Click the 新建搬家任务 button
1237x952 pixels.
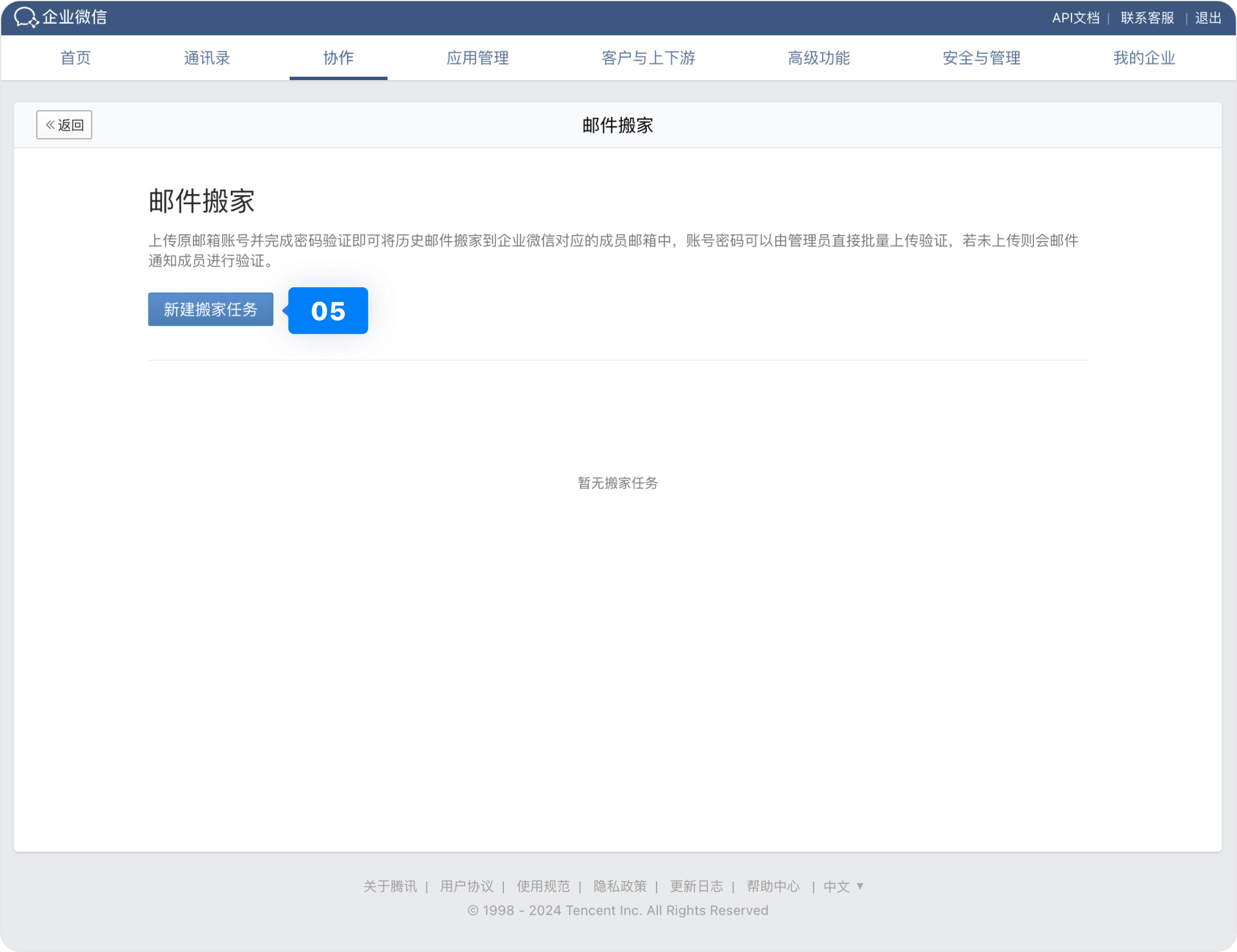[x=210, y=309]
